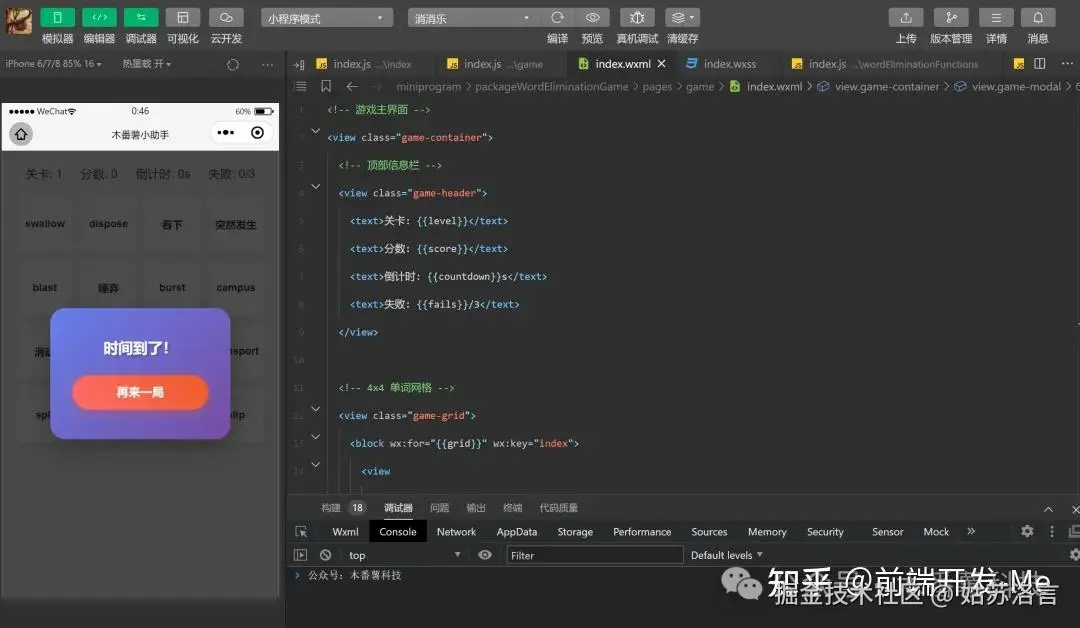Collapse the game-header view fold arrow
Image resolution: width=1080 pixels, height=628 pixels.
point(315,187)
